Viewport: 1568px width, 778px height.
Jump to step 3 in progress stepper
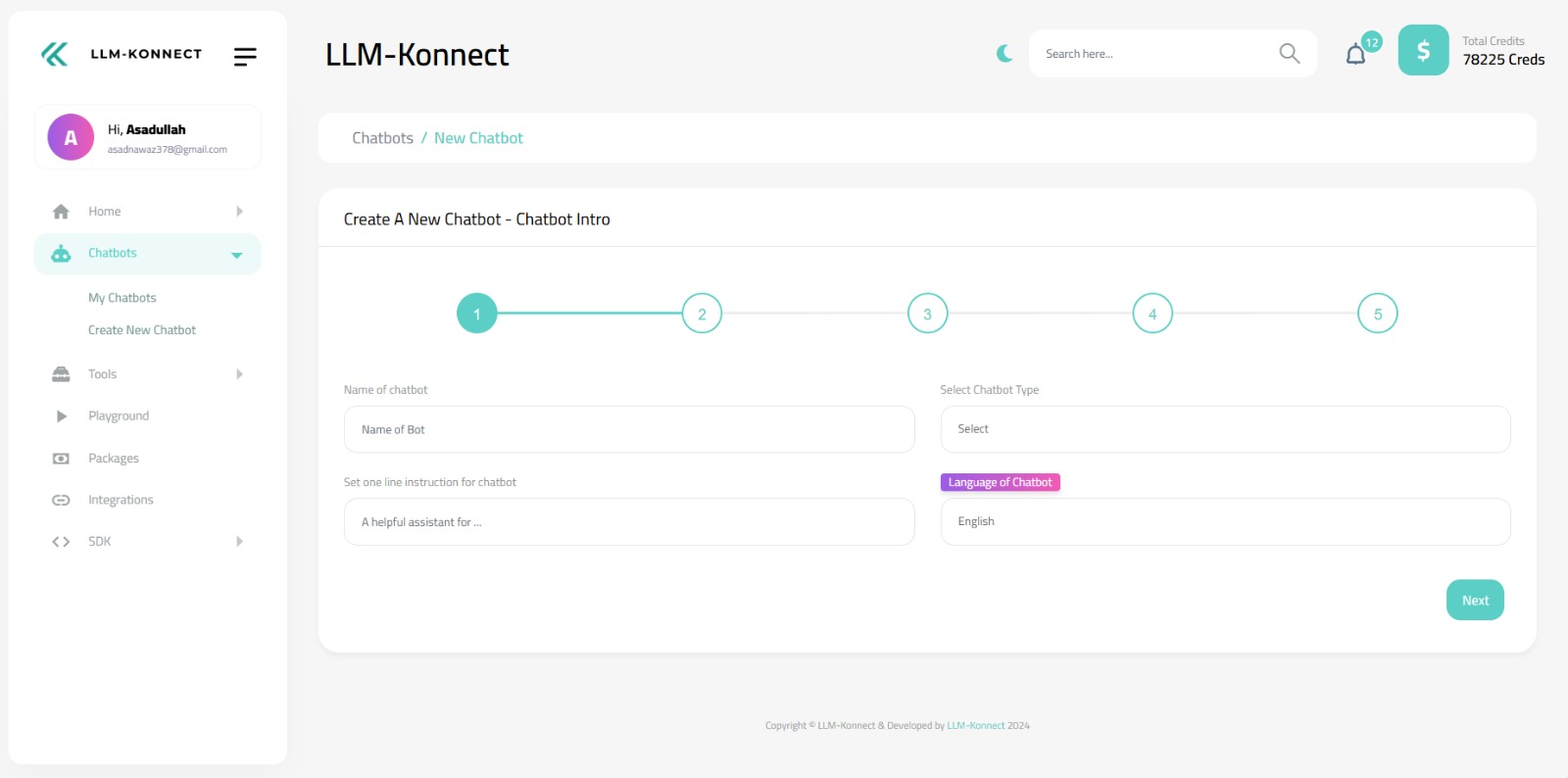coord(927,314)
